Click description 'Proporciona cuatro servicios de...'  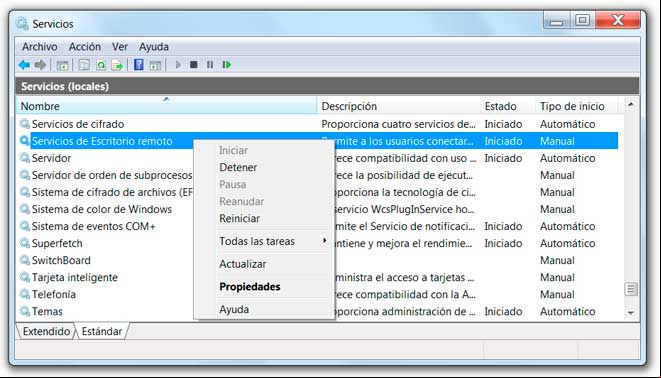(398, 124)
